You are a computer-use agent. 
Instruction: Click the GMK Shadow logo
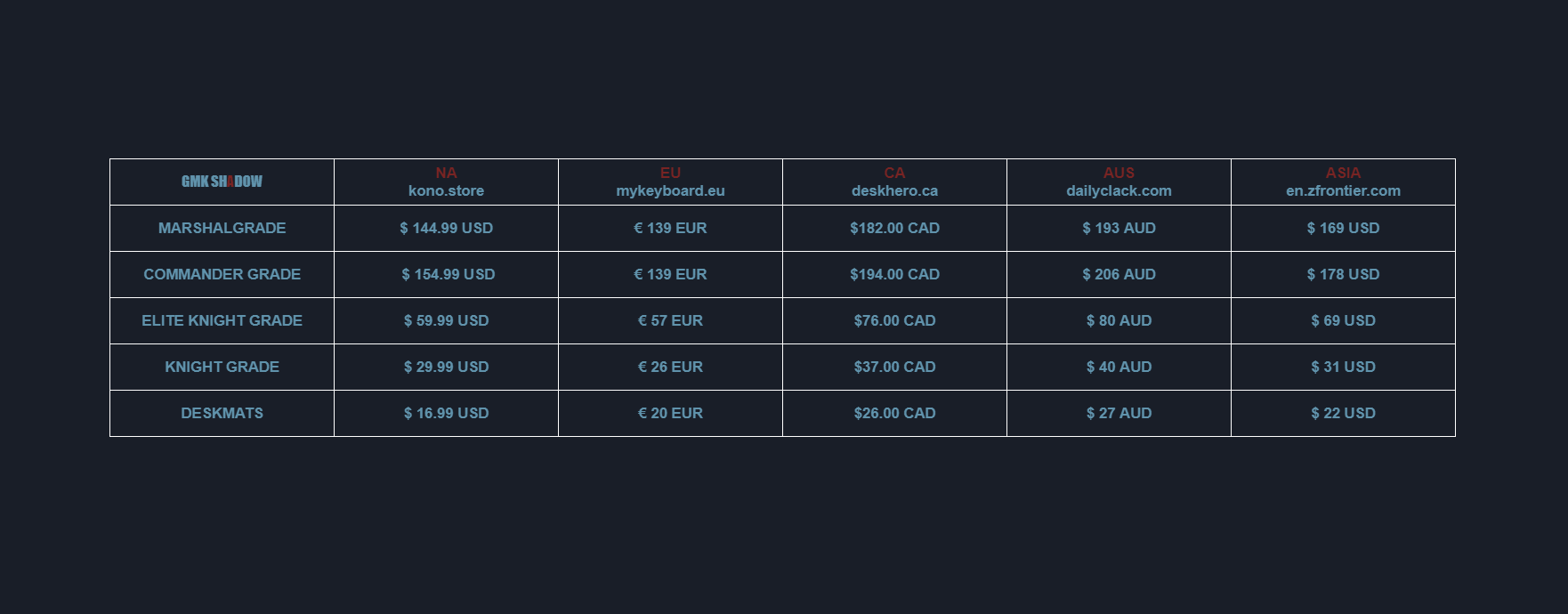tap(222, 182)
